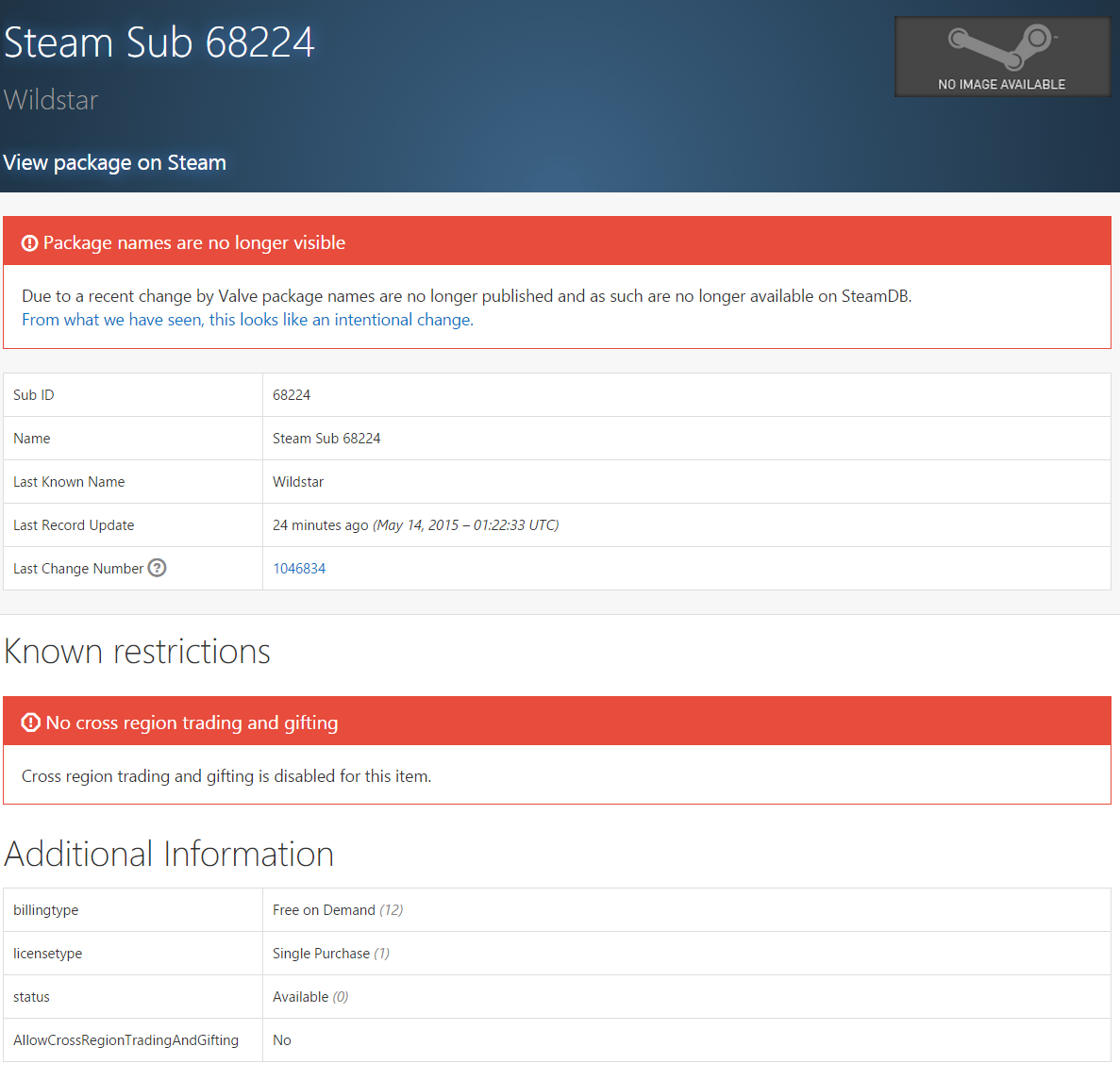
Task: Click the status label
Action: [x=31, y=997]
